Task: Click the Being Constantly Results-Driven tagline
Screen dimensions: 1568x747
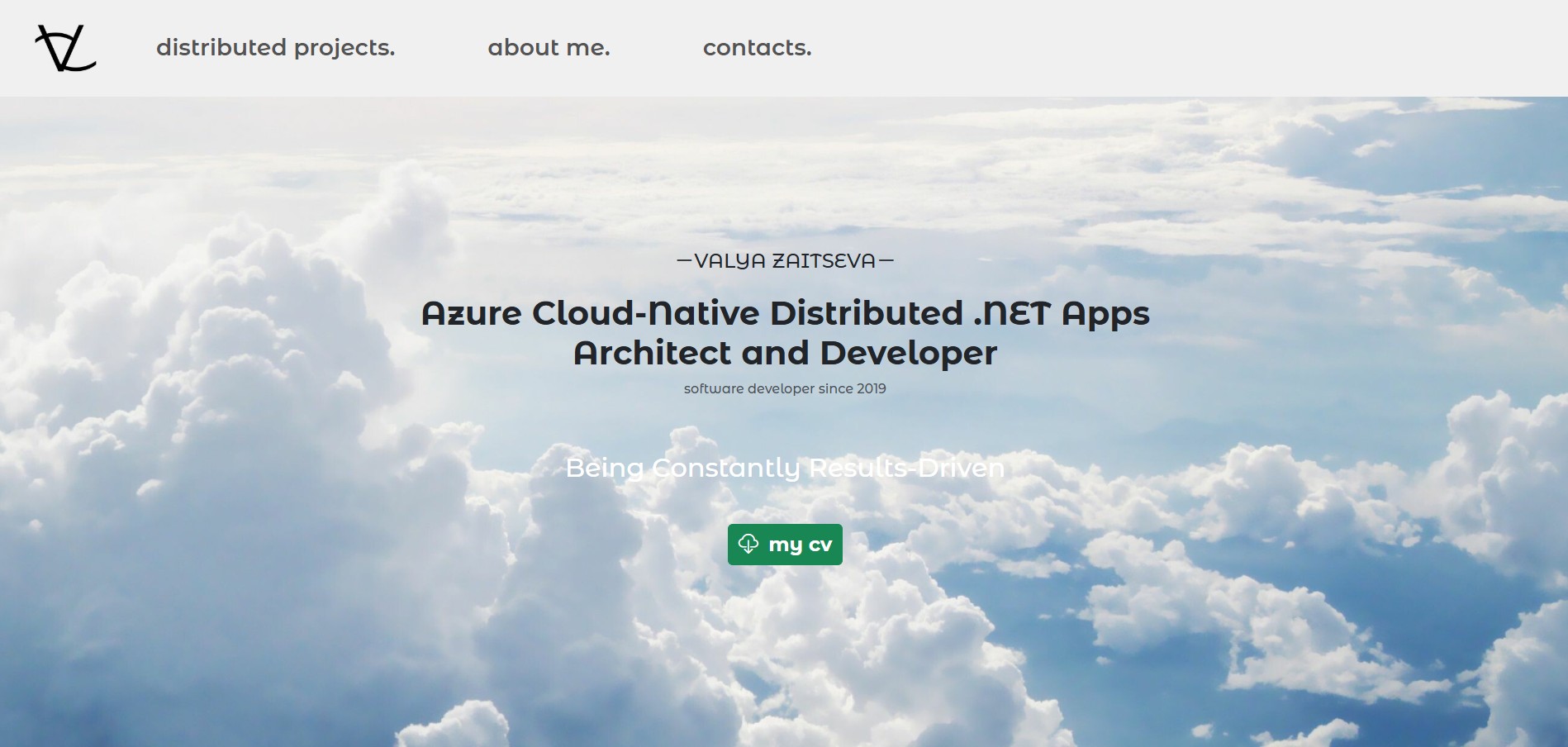Action: click(785, 469)
